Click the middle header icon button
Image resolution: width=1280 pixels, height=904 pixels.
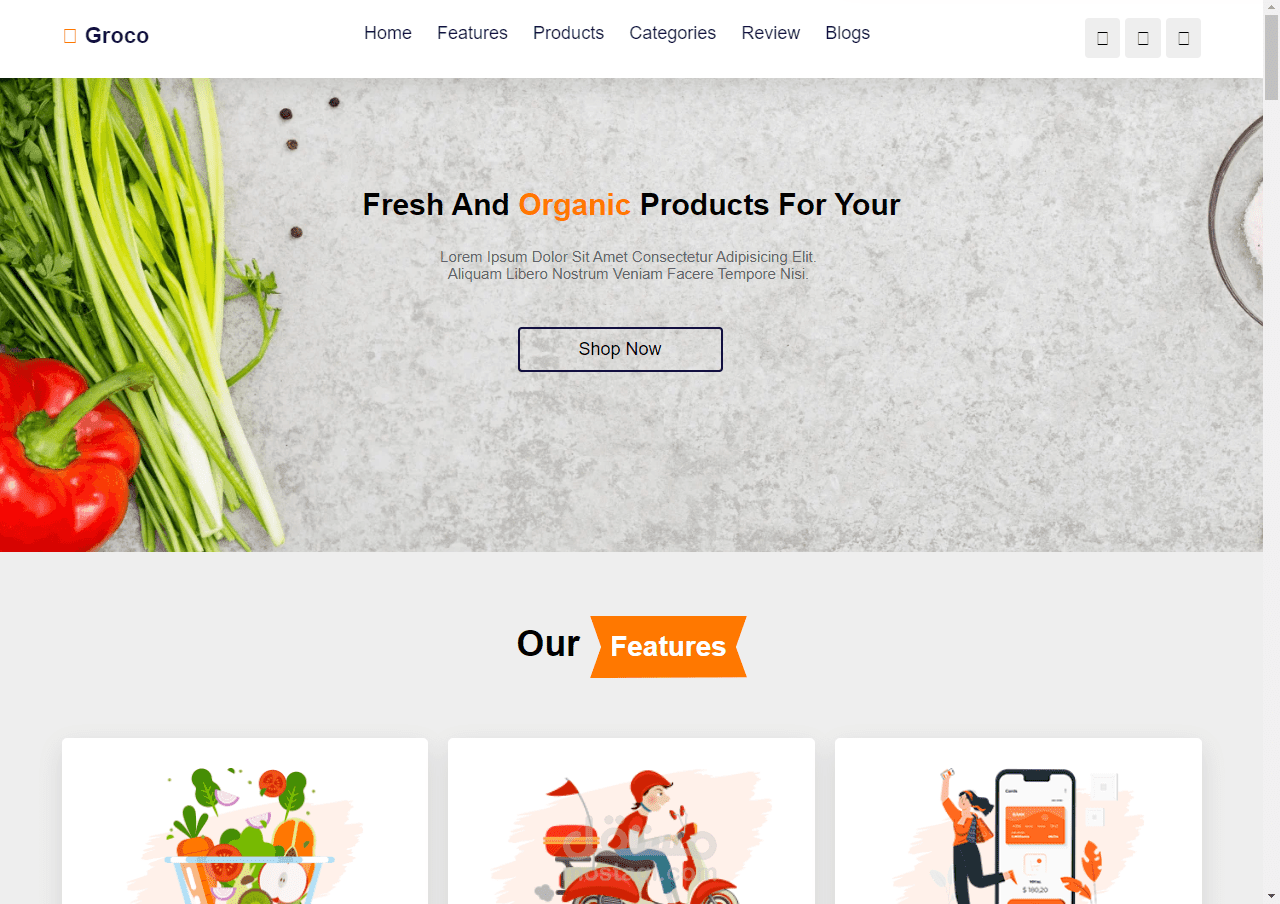(1143, 38)
